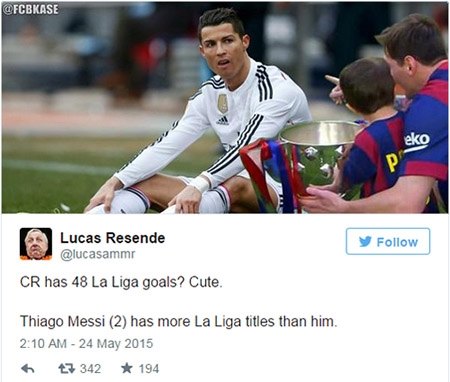Screen dimensions: 450x382
Task: Click the Adidas logo on white jersey
Action: point(222,120)
